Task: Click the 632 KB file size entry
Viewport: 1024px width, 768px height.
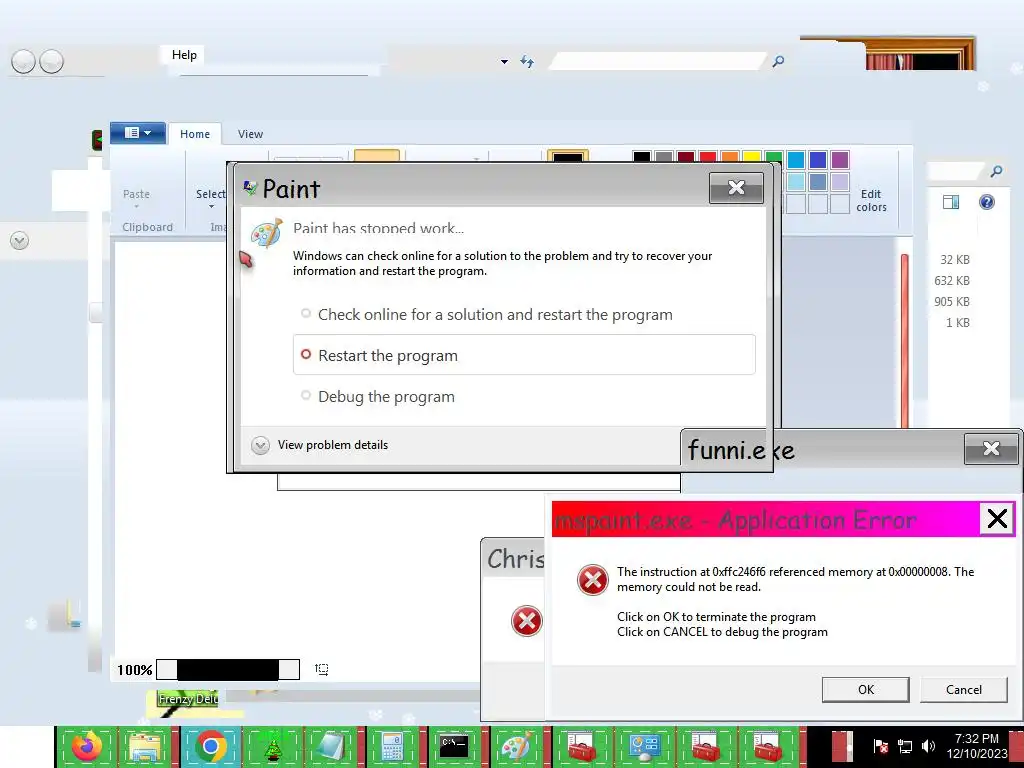Action: (x=952, y=281)
